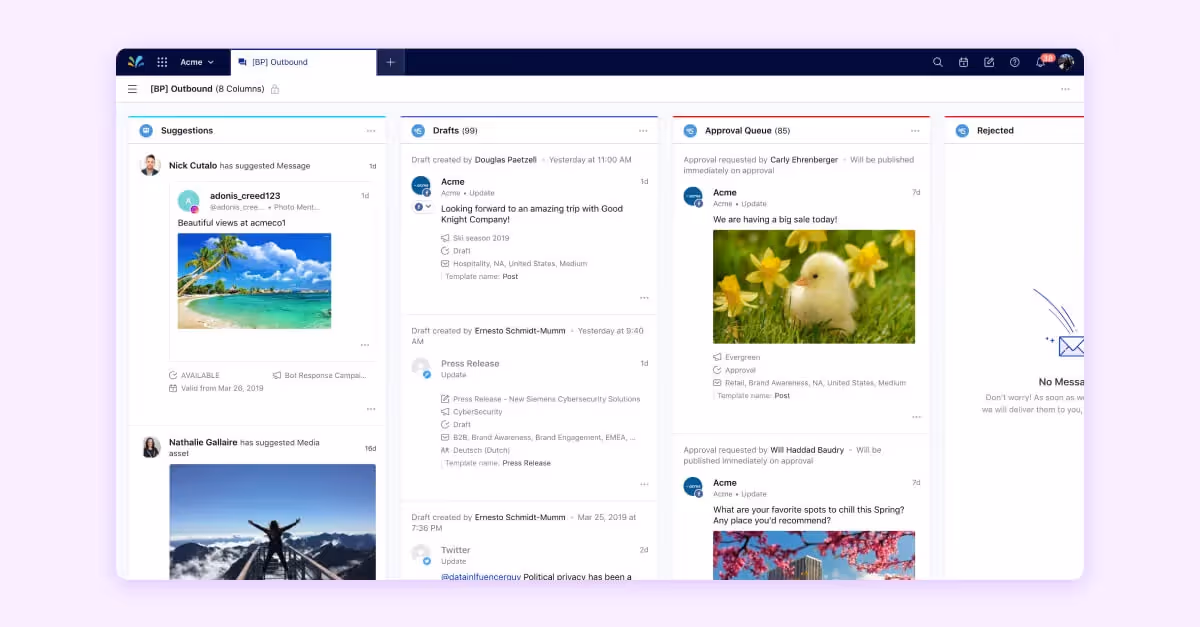1200x627 pixels.
Task: Open the compose message window
Action: (988, 62)
